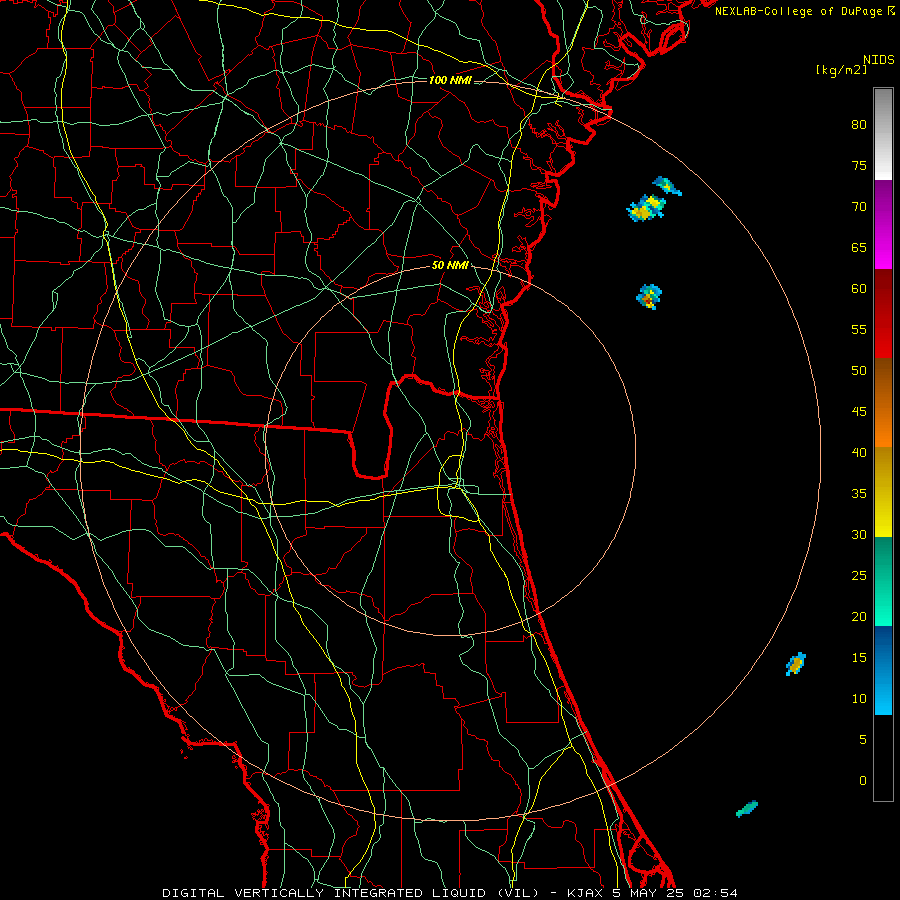Image resolution: width=900 pixels, height=900 pixels.
Task: Click the 0 value on the scale
Action: click(863, 781)
